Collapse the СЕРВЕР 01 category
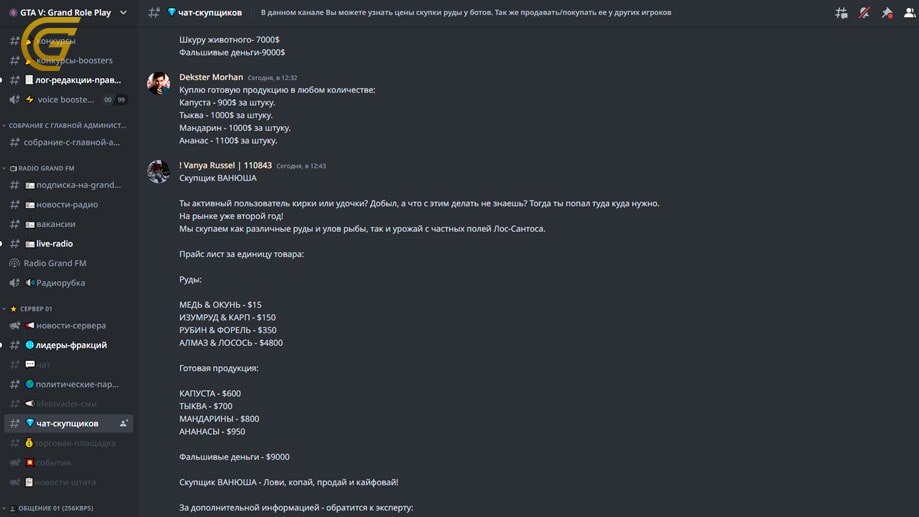This screenshot has width=919, height=517. pos(28,309)
